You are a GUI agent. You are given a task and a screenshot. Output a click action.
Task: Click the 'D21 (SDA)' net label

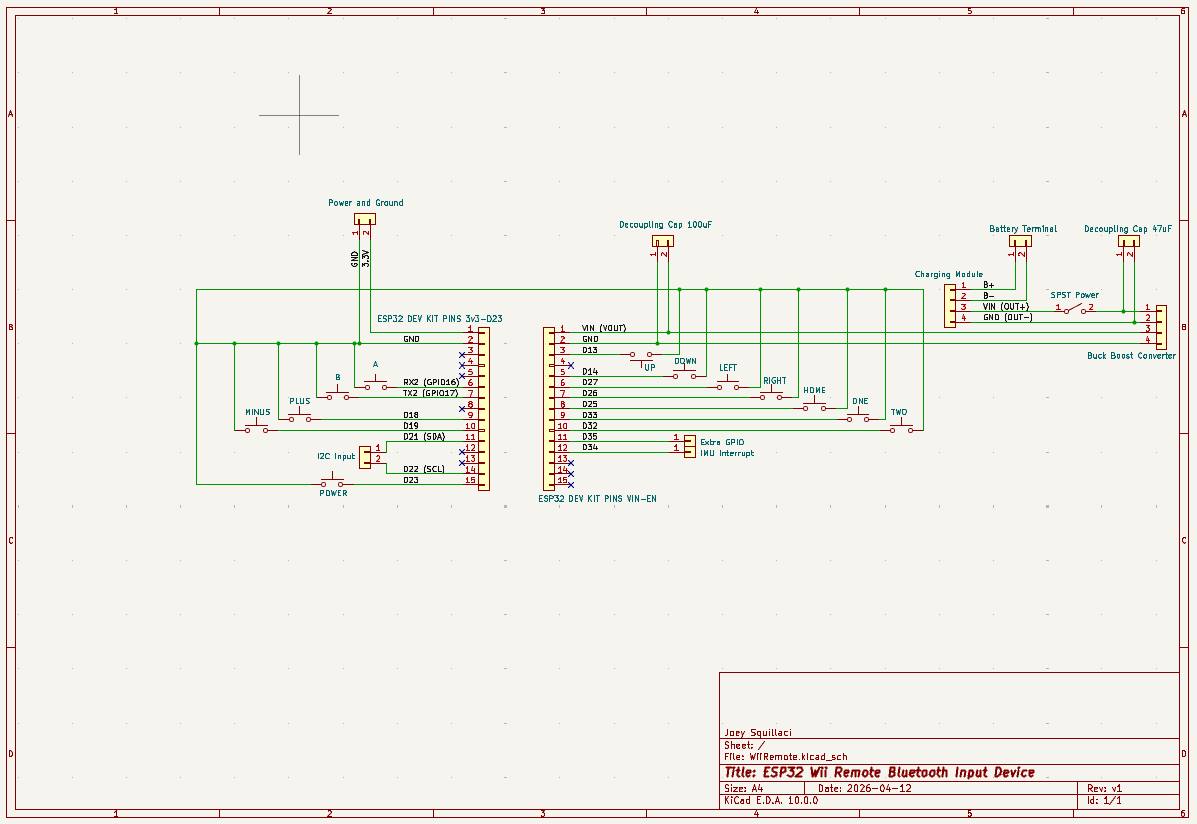[x=424, y=437]
